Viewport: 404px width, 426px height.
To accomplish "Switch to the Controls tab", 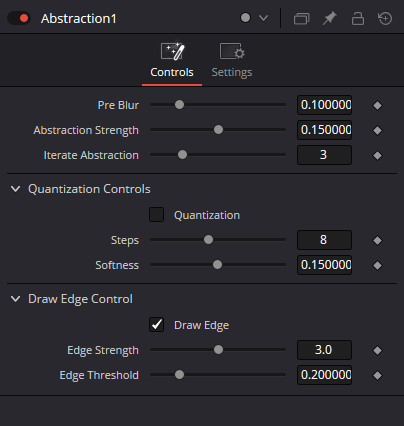I will click(x=172, y=61).
